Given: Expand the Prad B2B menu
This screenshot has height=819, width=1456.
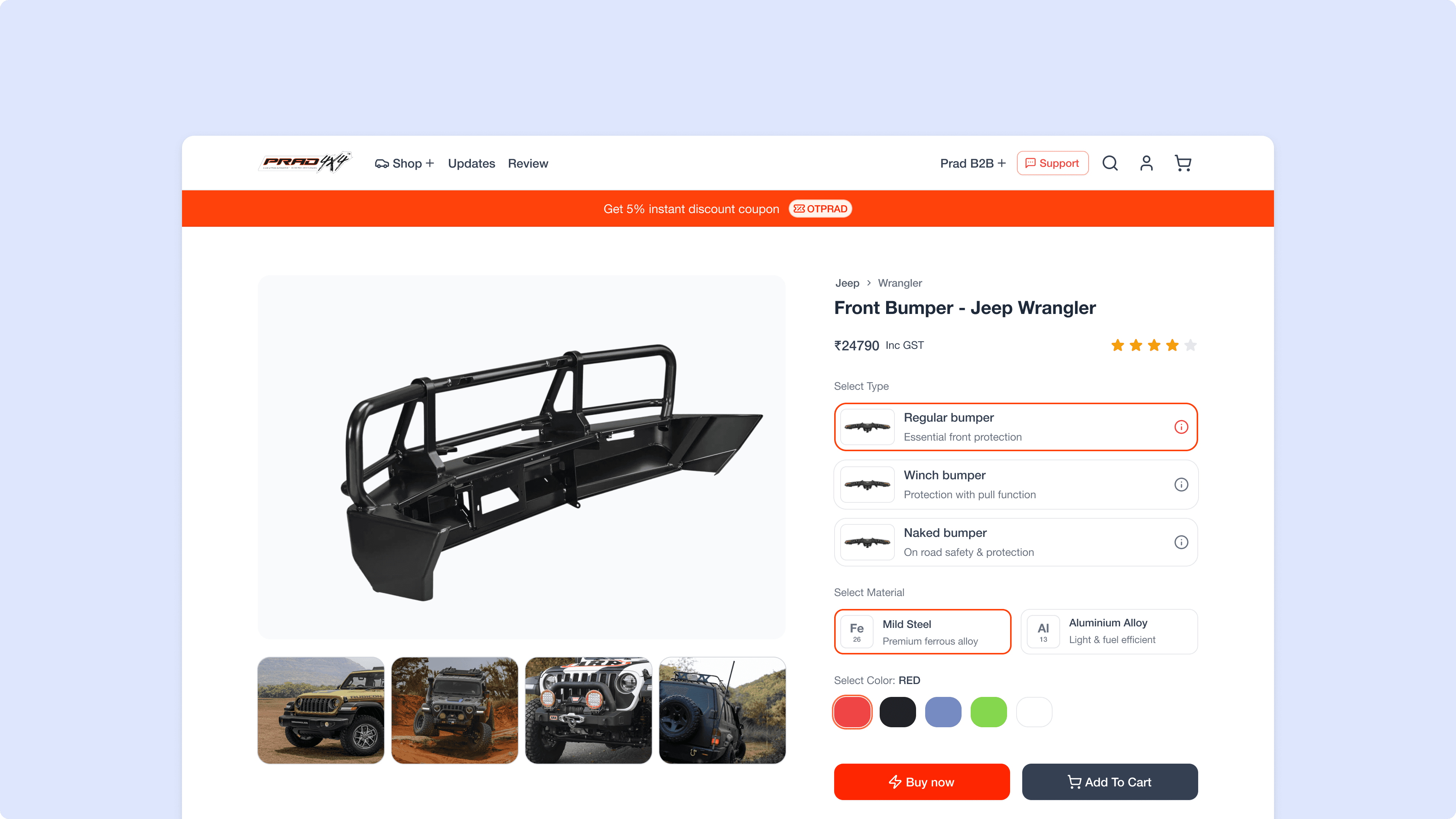Looking at the screenshot, I should 973,163.
